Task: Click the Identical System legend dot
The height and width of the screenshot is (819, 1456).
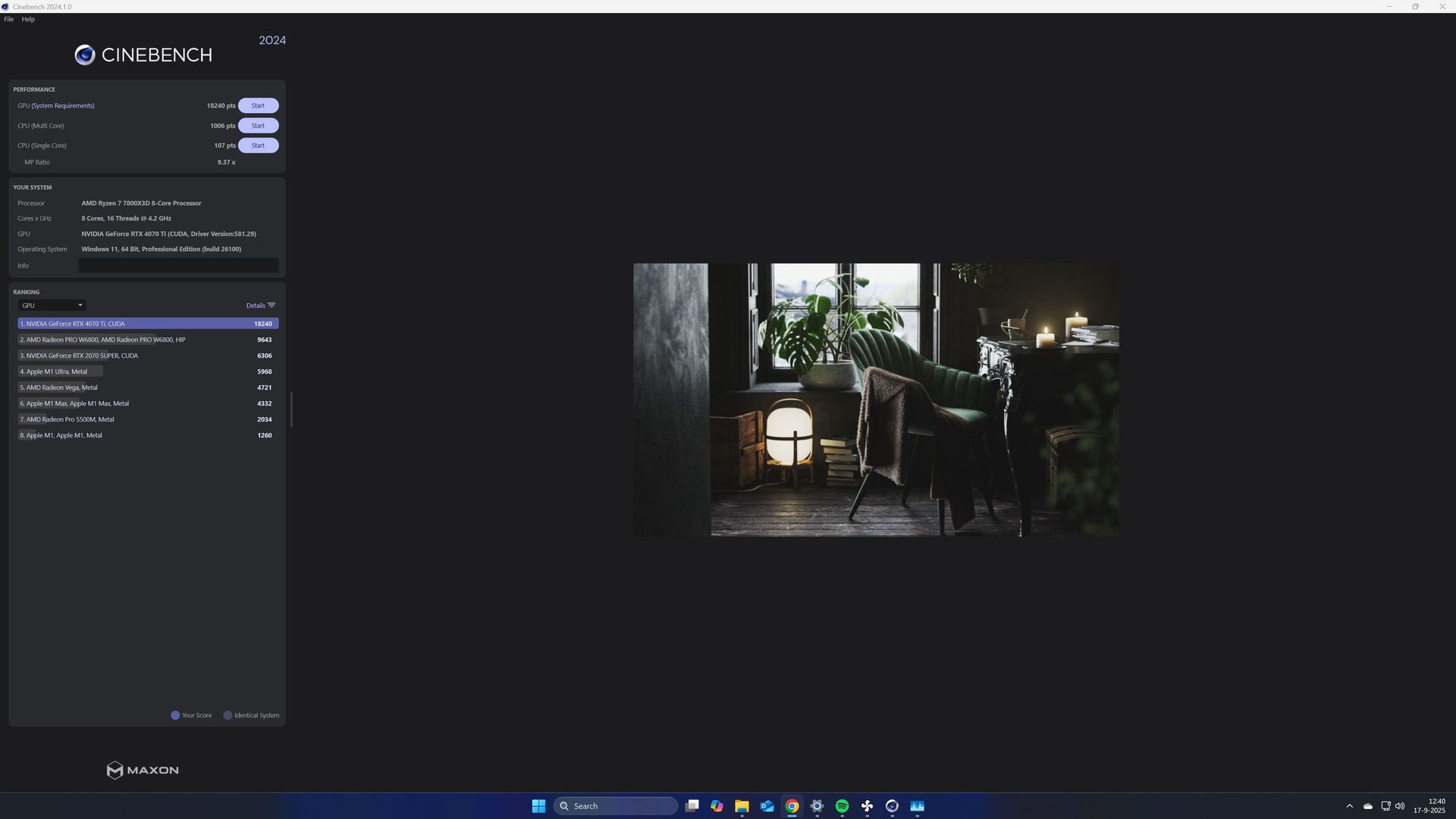Action: coord(227,715)
